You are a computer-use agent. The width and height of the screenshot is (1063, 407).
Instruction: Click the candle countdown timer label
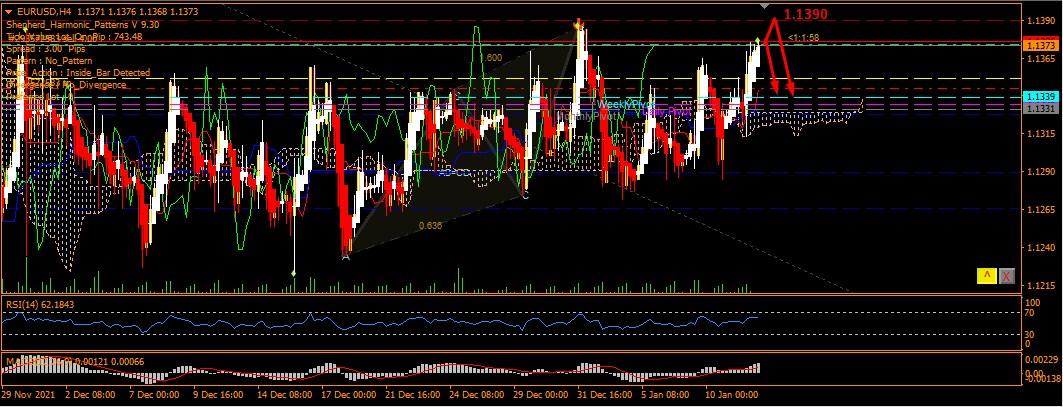[803, 37]
